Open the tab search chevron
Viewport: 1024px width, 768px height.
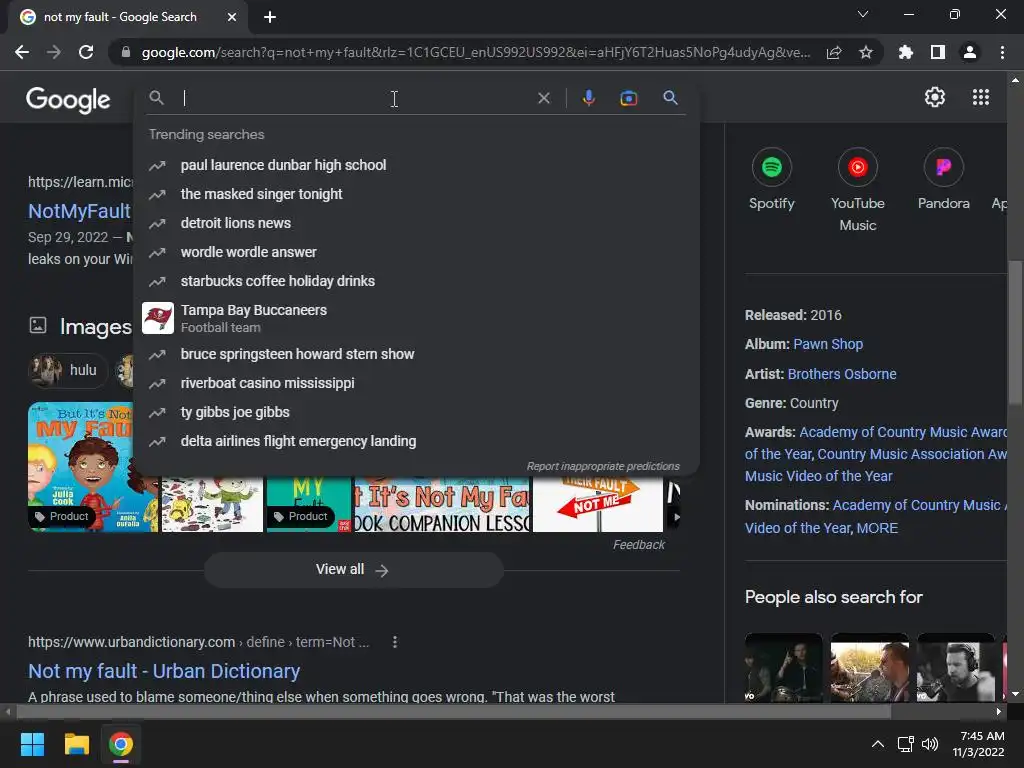point(863,14)
